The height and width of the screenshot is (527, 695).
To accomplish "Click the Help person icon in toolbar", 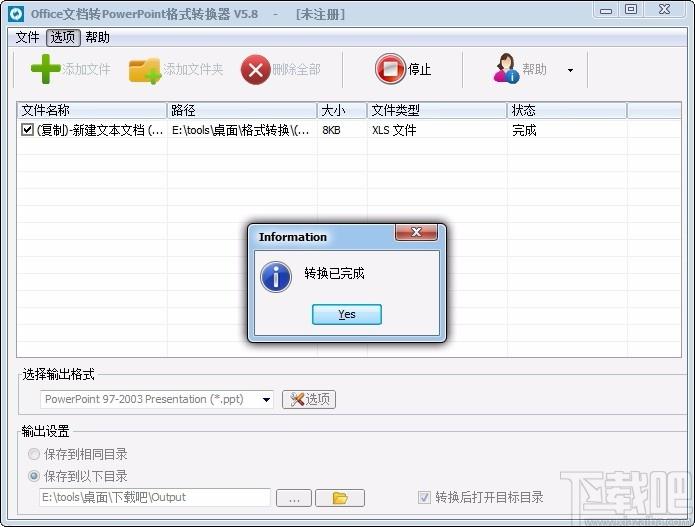I will coord(506,68).
